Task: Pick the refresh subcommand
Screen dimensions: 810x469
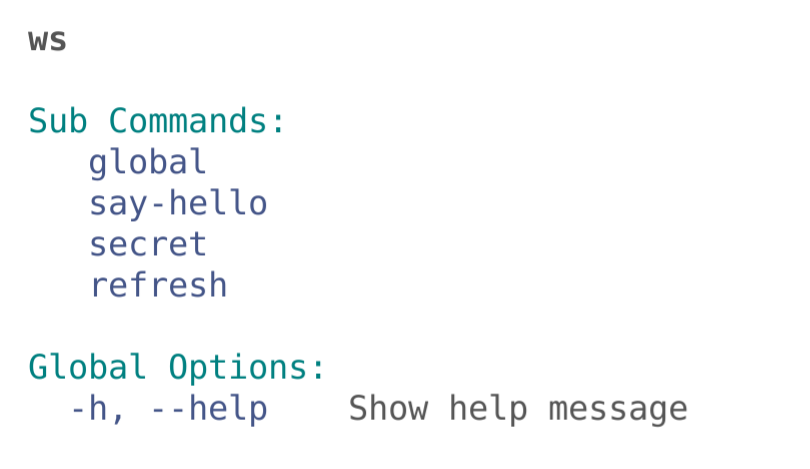Action: point(158,286)
